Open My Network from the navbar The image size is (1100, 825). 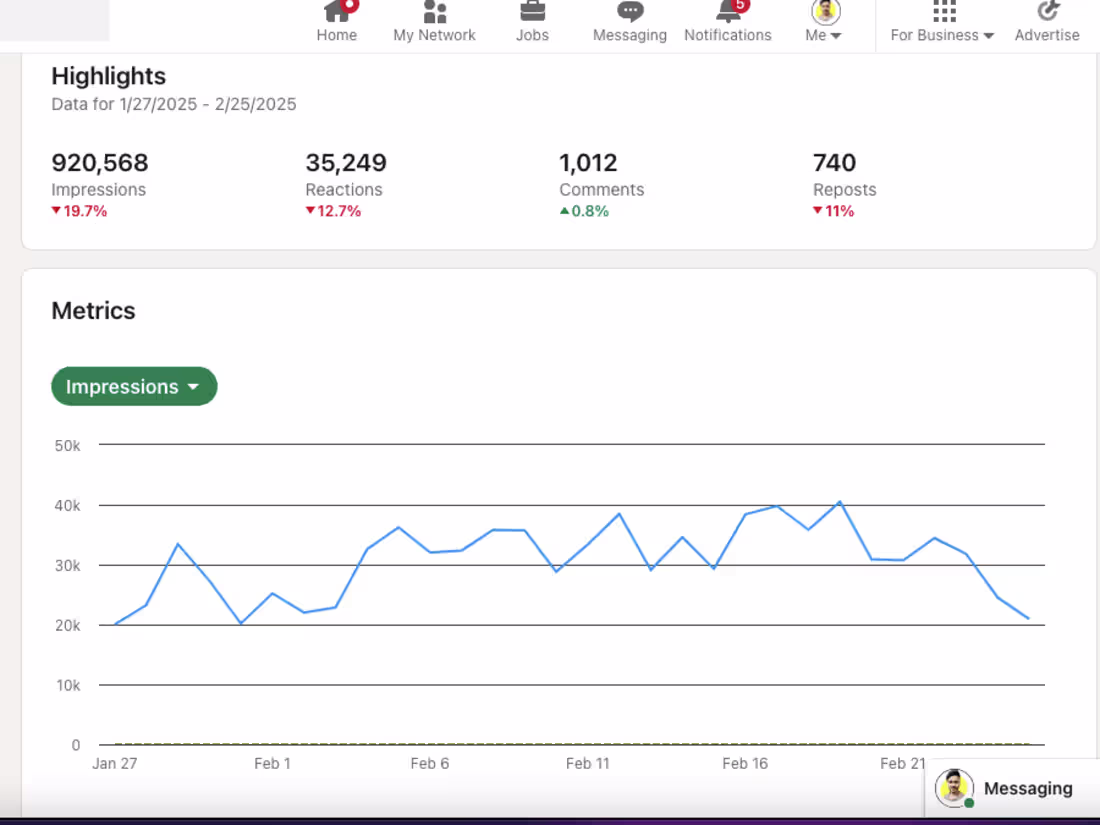click(x=434, y=14)
